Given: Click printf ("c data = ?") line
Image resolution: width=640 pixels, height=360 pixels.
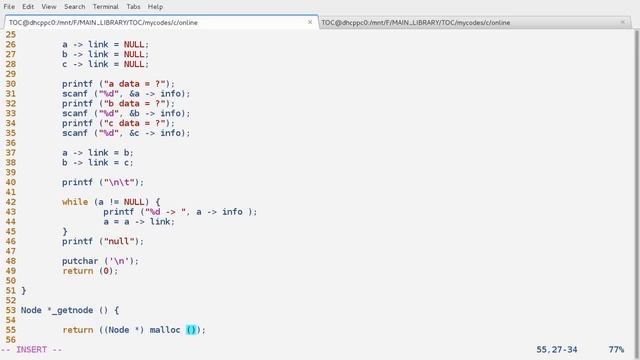Looking at the screenshot, I should 118,123.
